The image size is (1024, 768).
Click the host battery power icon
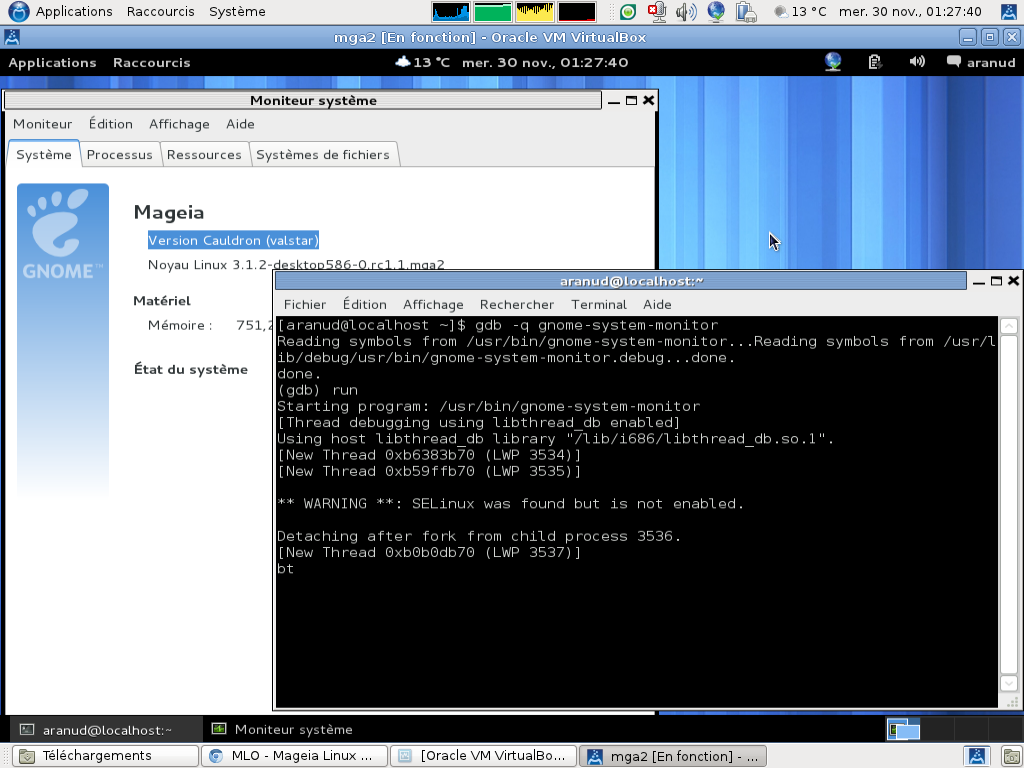(x=746, y=12)
